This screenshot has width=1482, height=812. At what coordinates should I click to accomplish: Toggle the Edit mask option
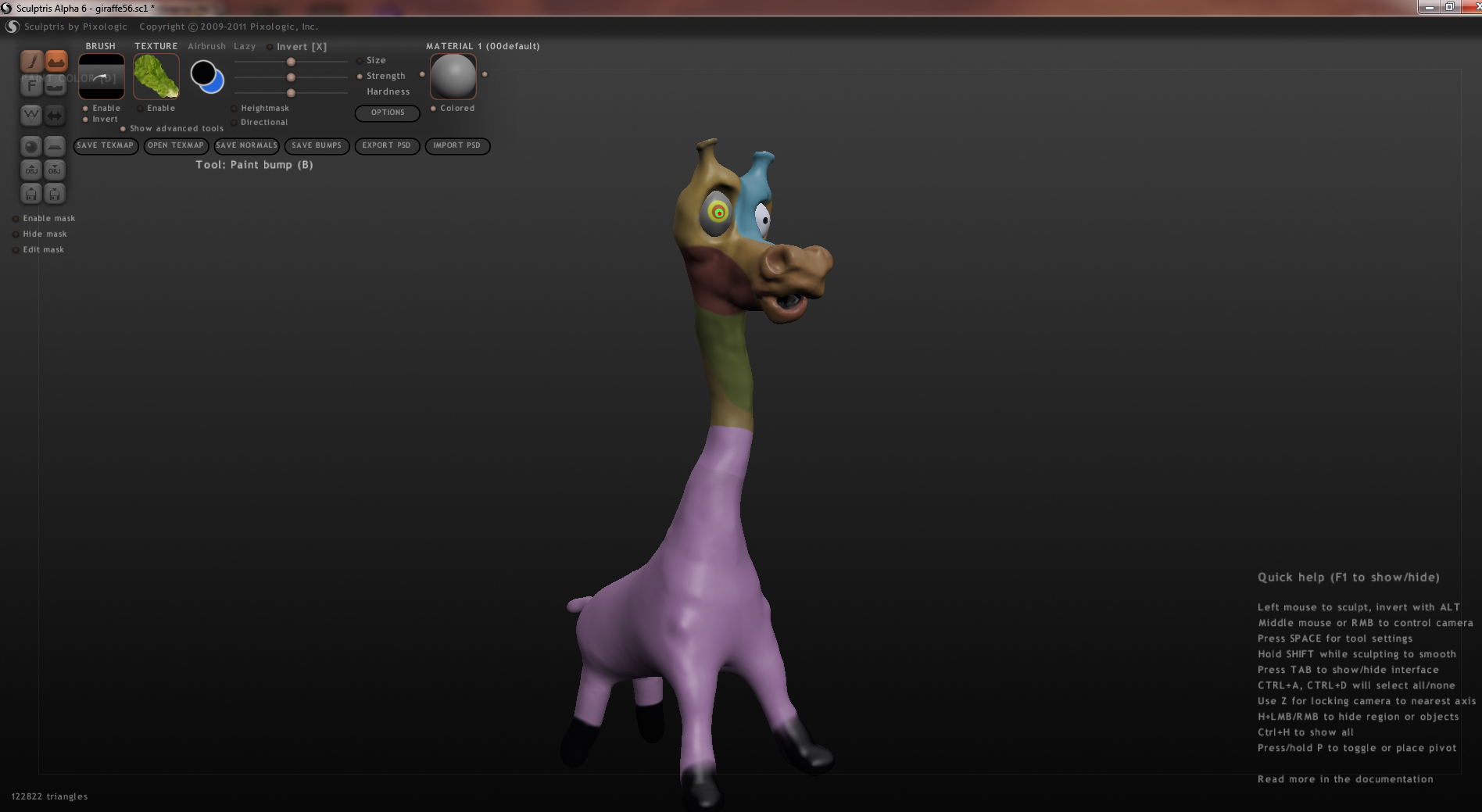[38, 250]
